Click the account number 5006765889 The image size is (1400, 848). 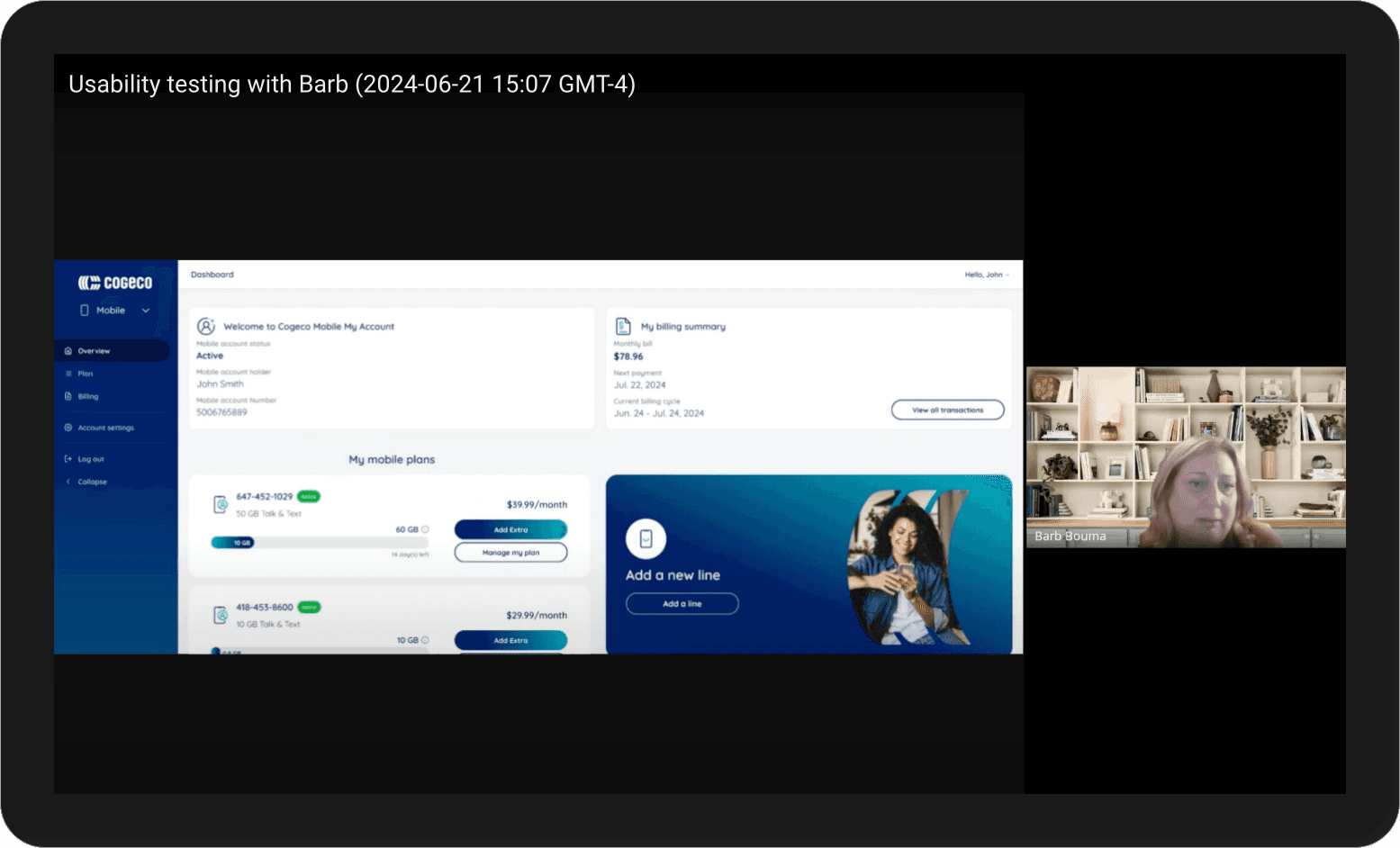point(221,412)
